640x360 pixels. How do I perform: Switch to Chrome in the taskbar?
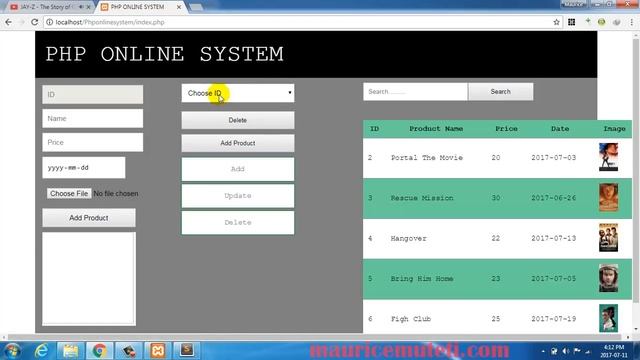[x=99, y=351]
